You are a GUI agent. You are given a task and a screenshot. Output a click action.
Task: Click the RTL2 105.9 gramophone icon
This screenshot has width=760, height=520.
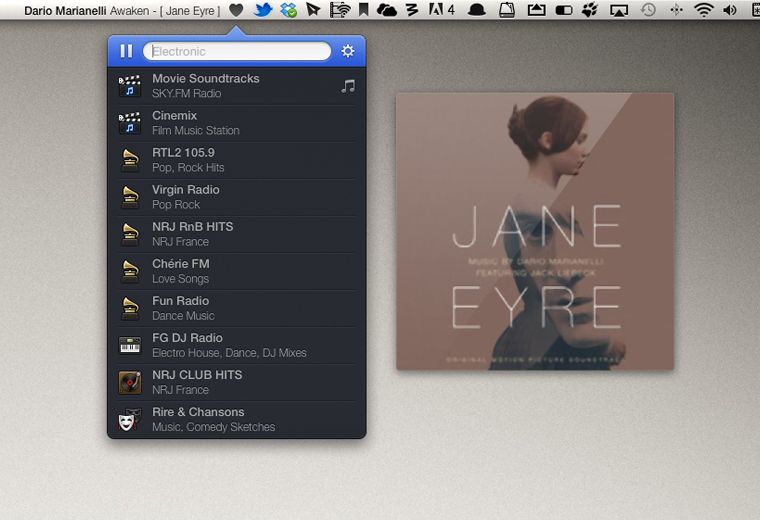(130, 160)
